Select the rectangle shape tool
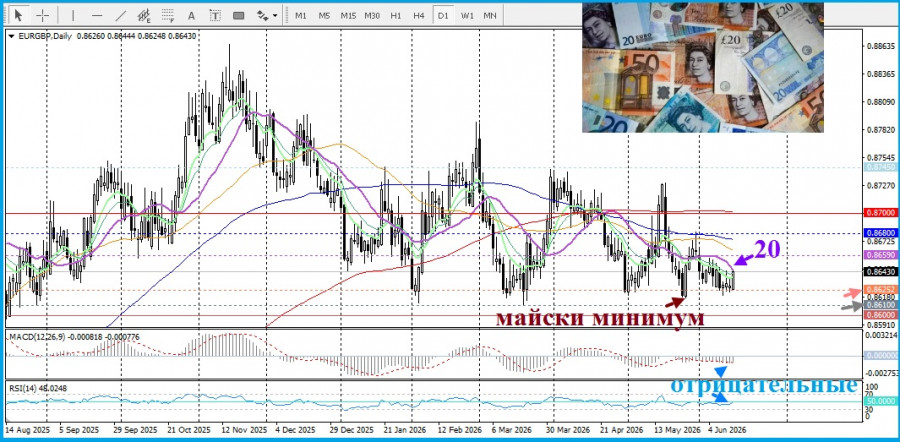The image size is (900, 442). [238, 15]
